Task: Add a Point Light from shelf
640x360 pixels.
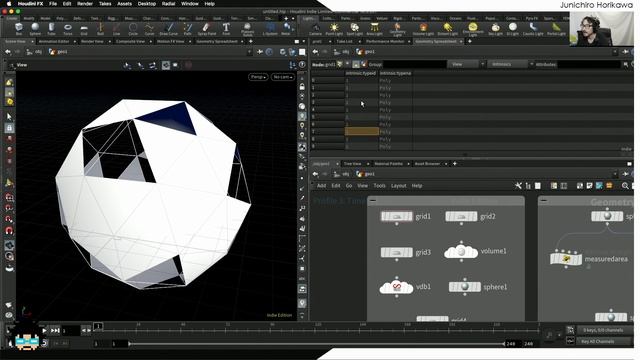Action: point(334,28)
